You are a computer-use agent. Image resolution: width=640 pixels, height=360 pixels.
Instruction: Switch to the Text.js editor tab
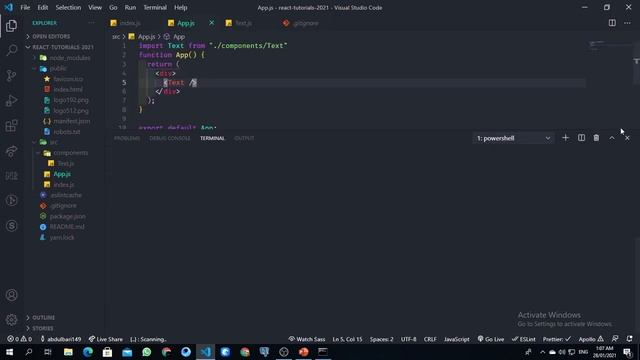click(x=244, y=23)
